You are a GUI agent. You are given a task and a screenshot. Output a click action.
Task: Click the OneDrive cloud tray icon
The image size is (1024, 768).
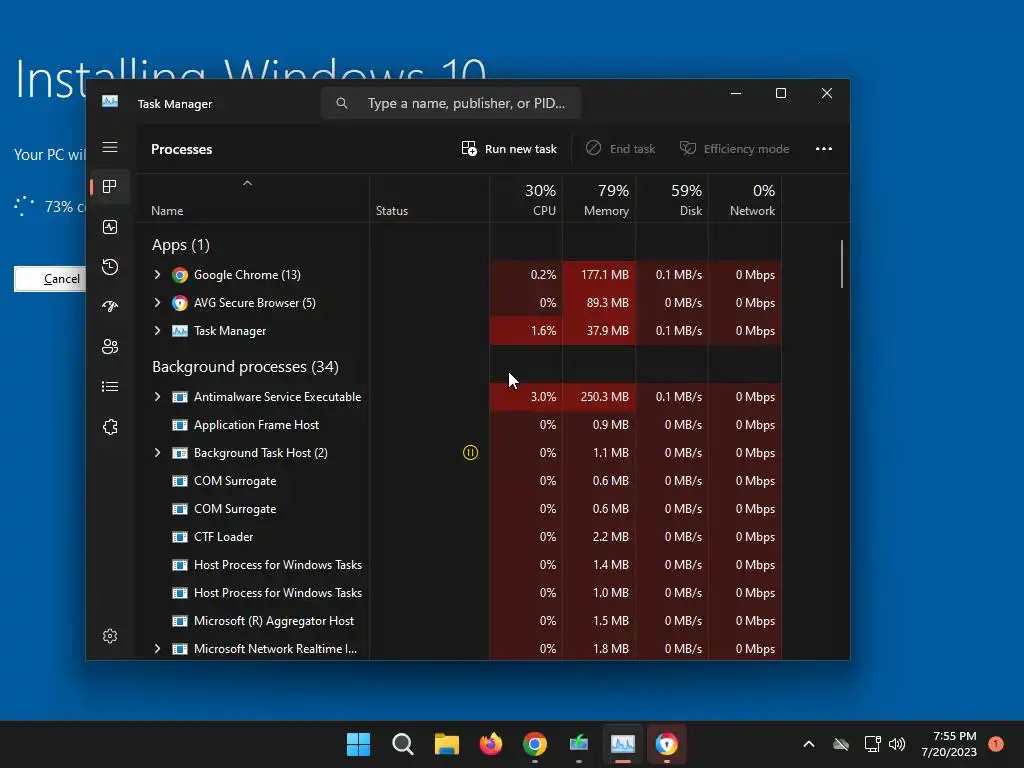point(841,744)
